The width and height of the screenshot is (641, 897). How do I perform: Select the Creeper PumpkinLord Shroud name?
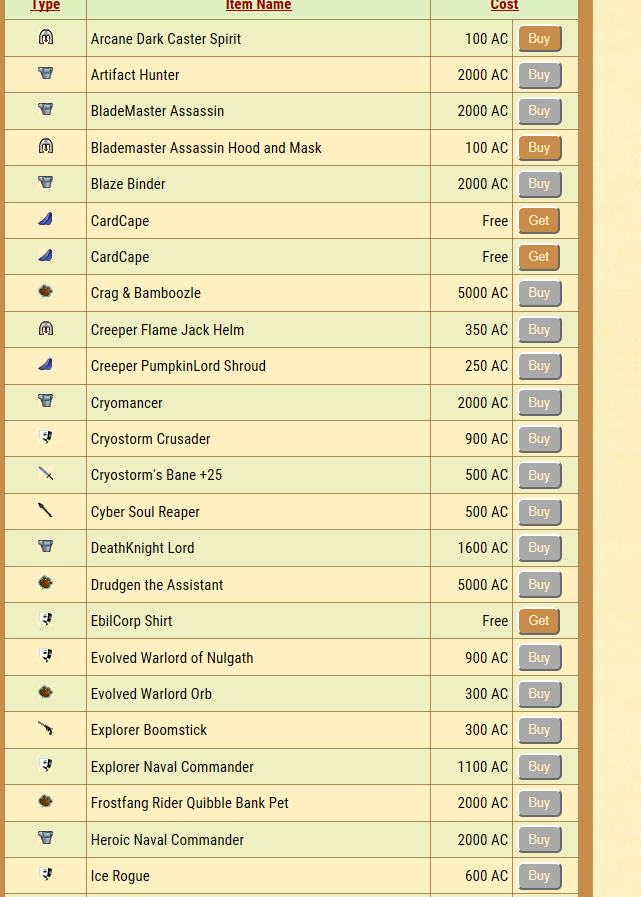tap(178, 366)
